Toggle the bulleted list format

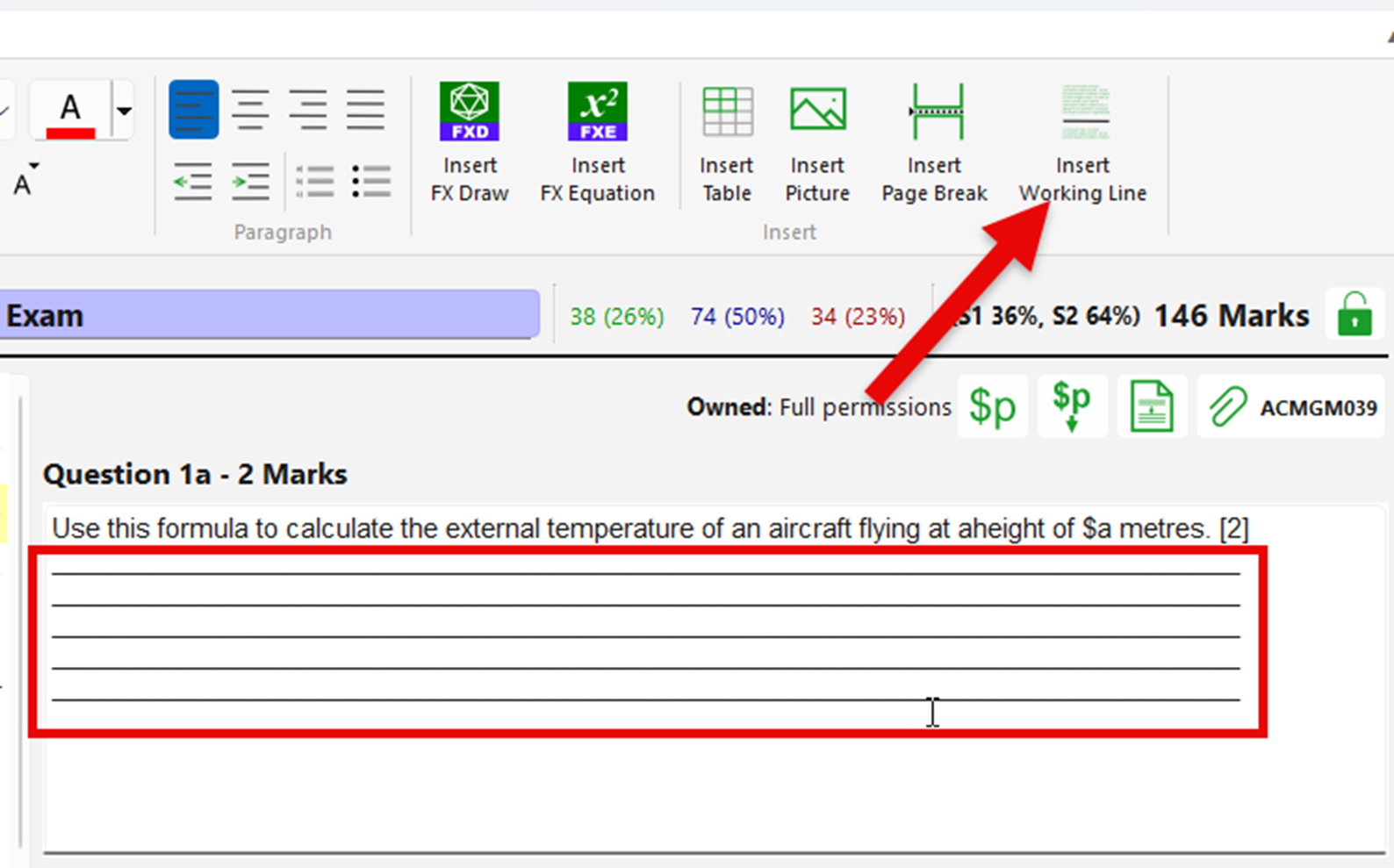(x=371, y=182)
